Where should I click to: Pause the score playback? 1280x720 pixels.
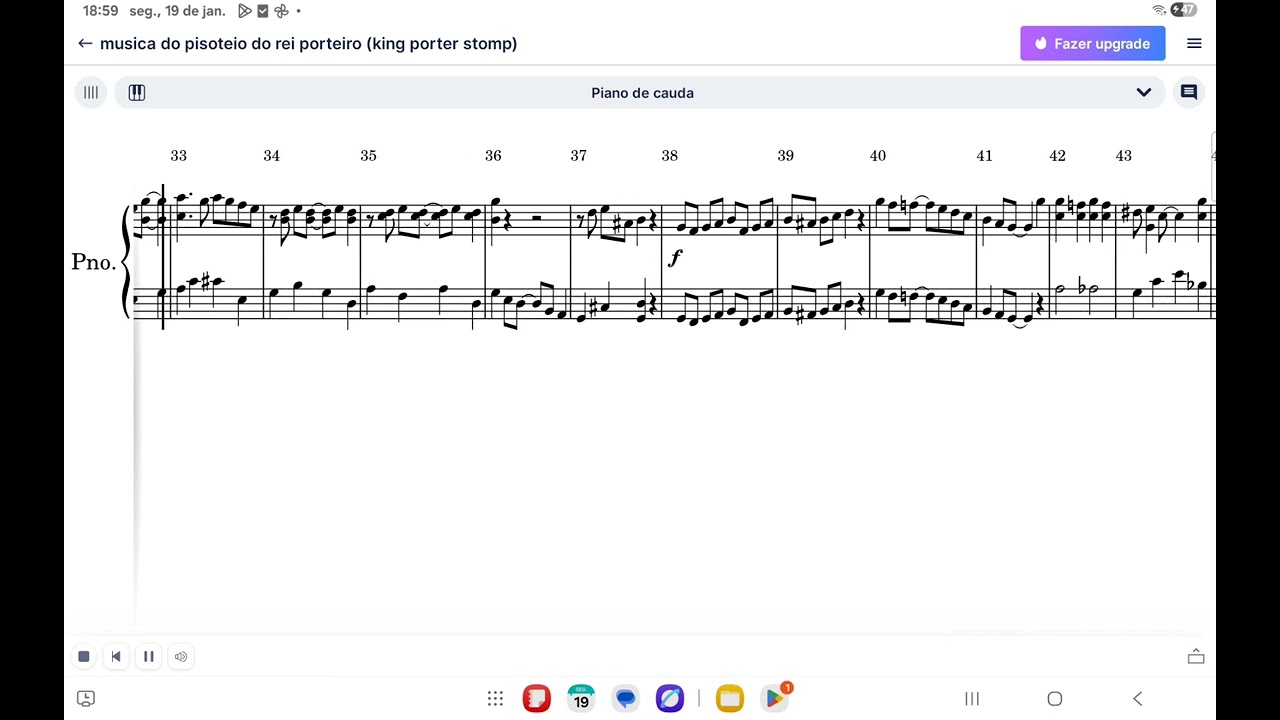pos(149,657)
